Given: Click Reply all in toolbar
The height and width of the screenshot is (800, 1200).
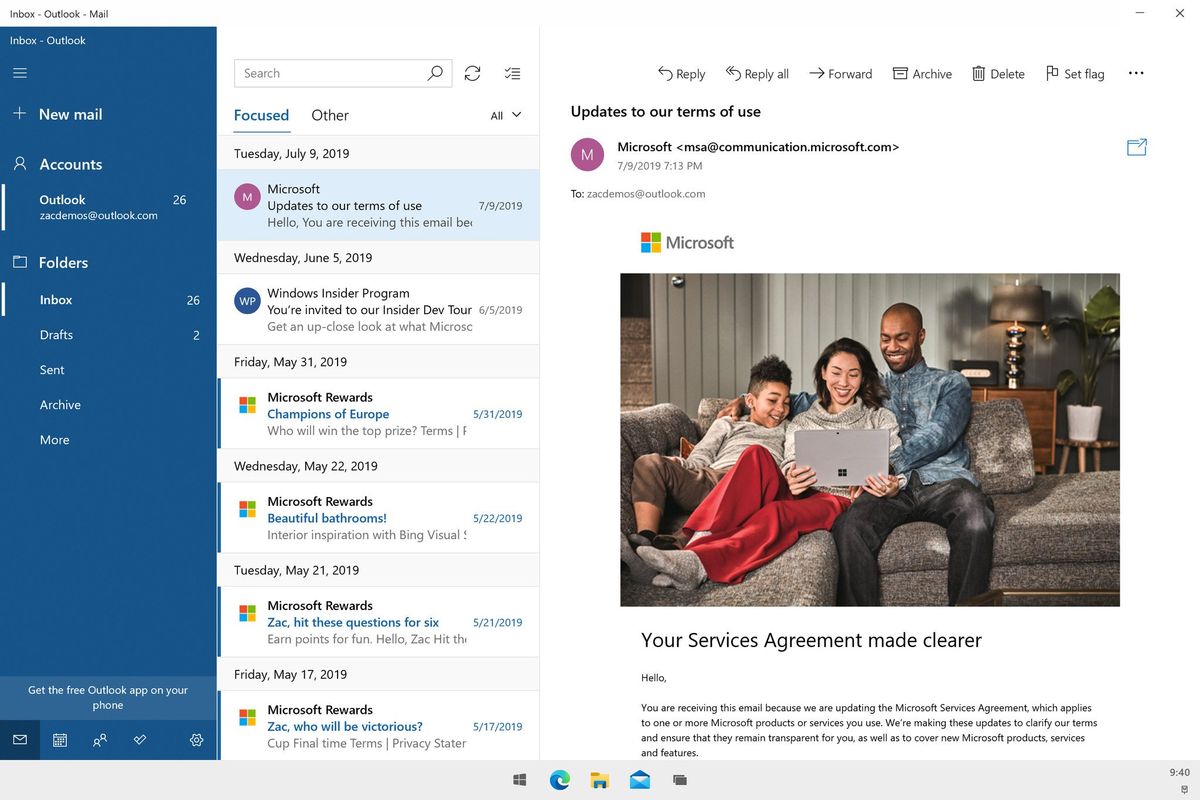Looking at the screenshot, I should click(x=757, y=73).
